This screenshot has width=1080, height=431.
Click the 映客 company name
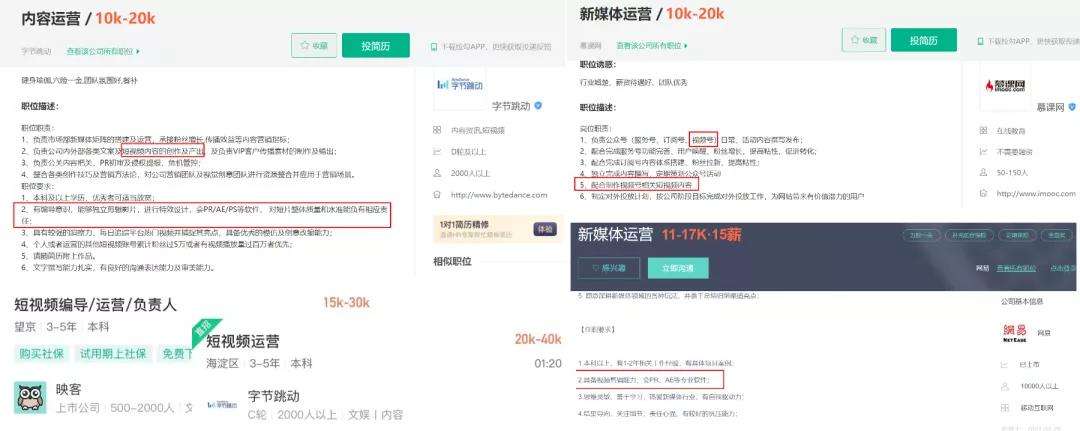pos(69,390)
